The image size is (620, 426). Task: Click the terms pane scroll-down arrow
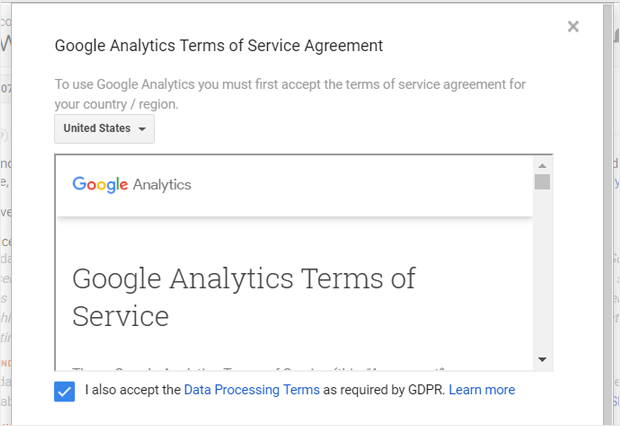point(542,359)
